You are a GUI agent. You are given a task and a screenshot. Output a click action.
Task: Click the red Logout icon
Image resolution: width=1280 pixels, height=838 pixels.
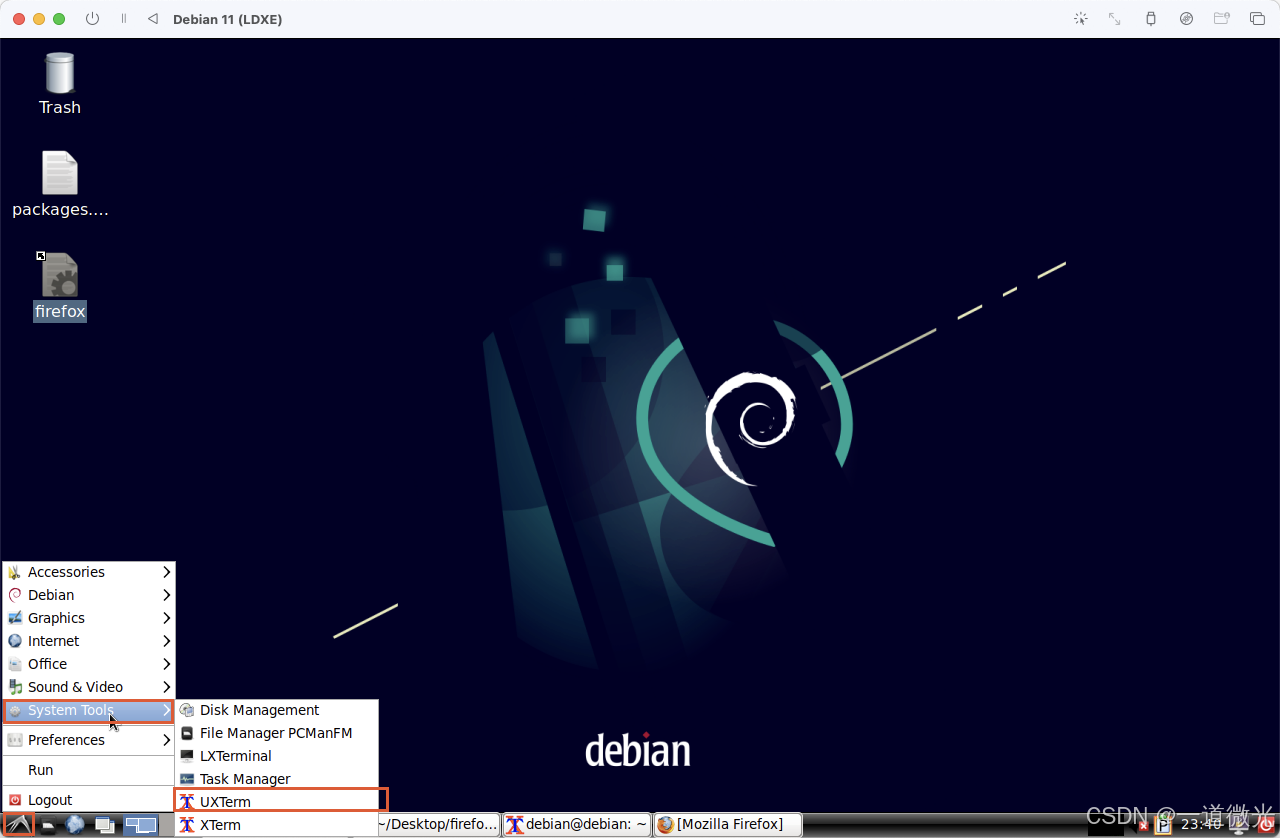15,800
